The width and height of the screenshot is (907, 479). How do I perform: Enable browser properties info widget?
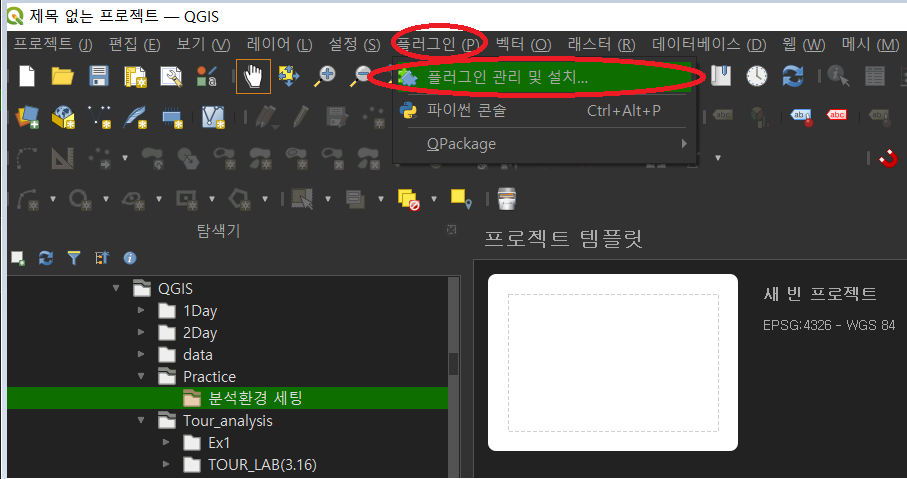[x=130, y=258]
